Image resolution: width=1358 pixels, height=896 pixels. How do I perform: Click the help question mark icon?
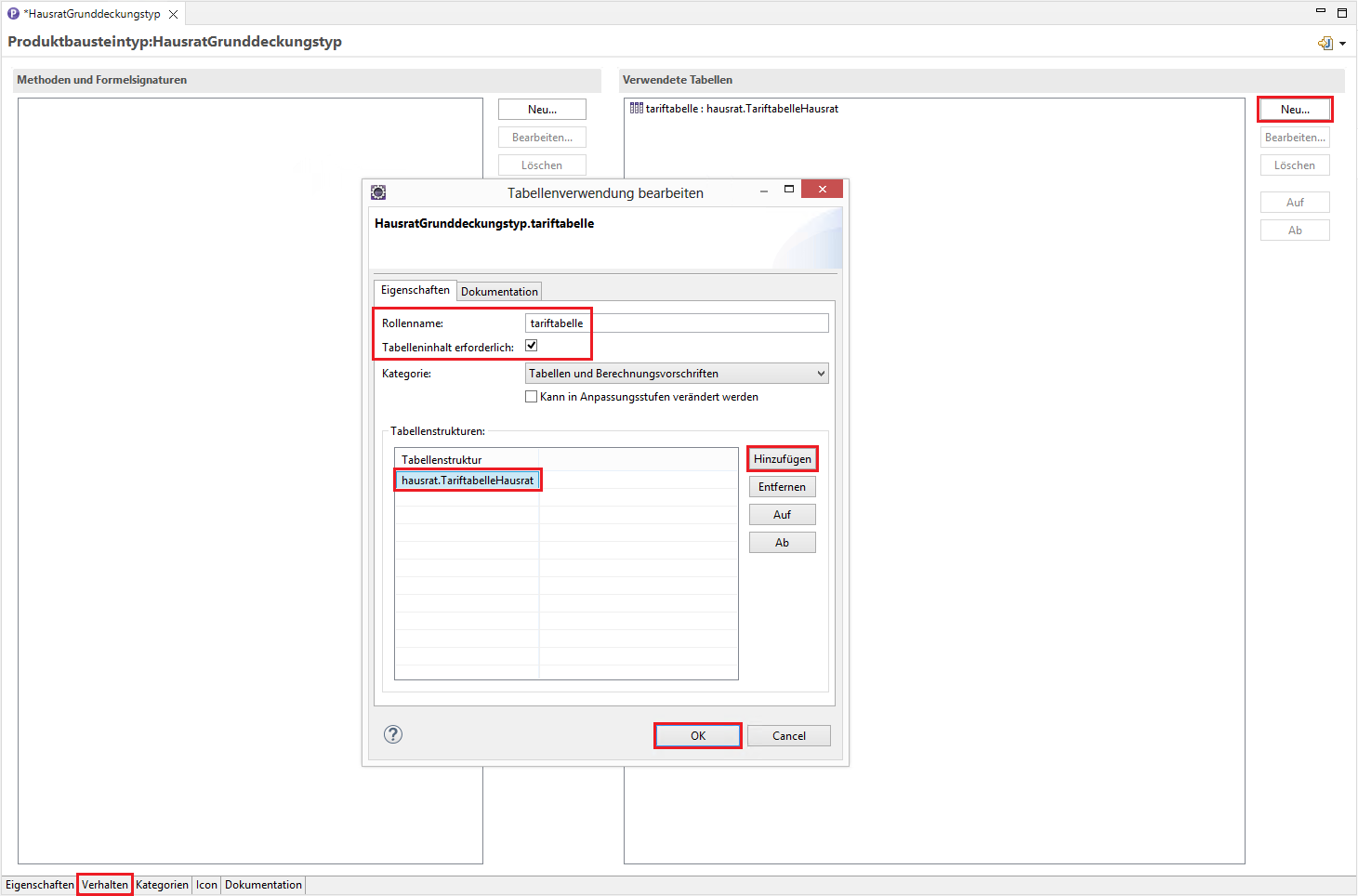tap(393, 734)
